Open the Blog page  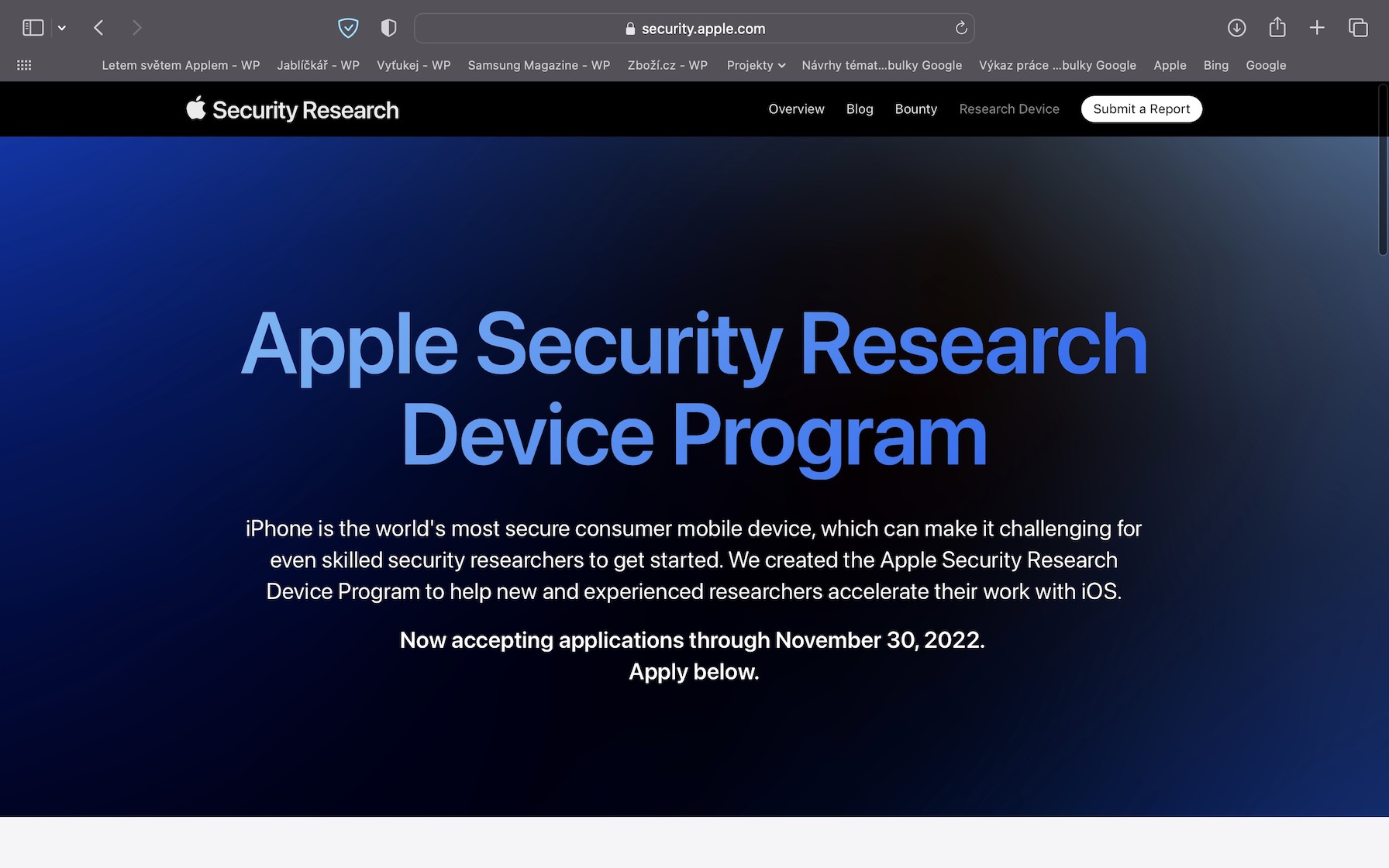[x=860, y=109]
